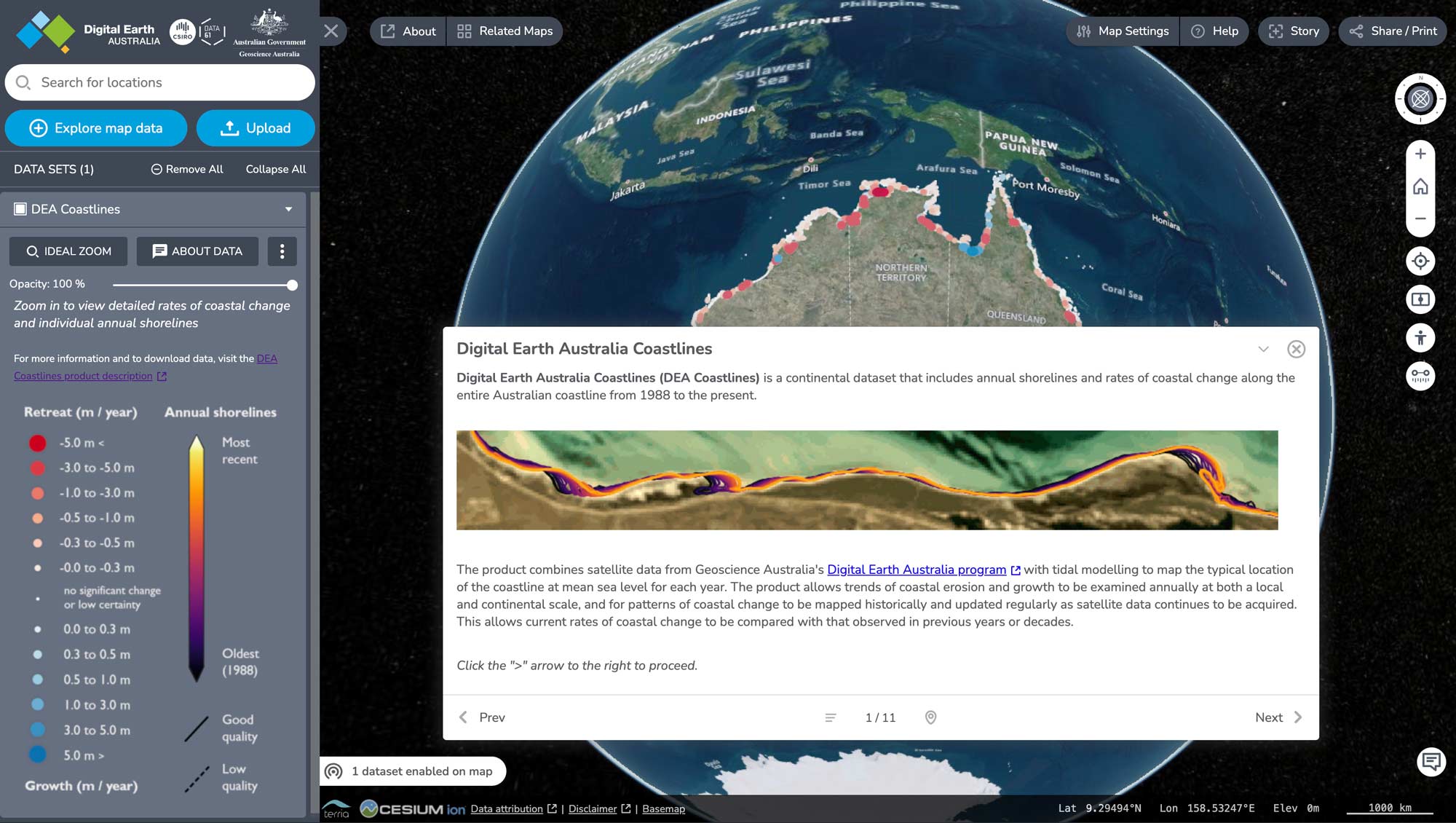Click the Search for locations field
Screen dimensions: 1456x823
[x=160, y=82]
